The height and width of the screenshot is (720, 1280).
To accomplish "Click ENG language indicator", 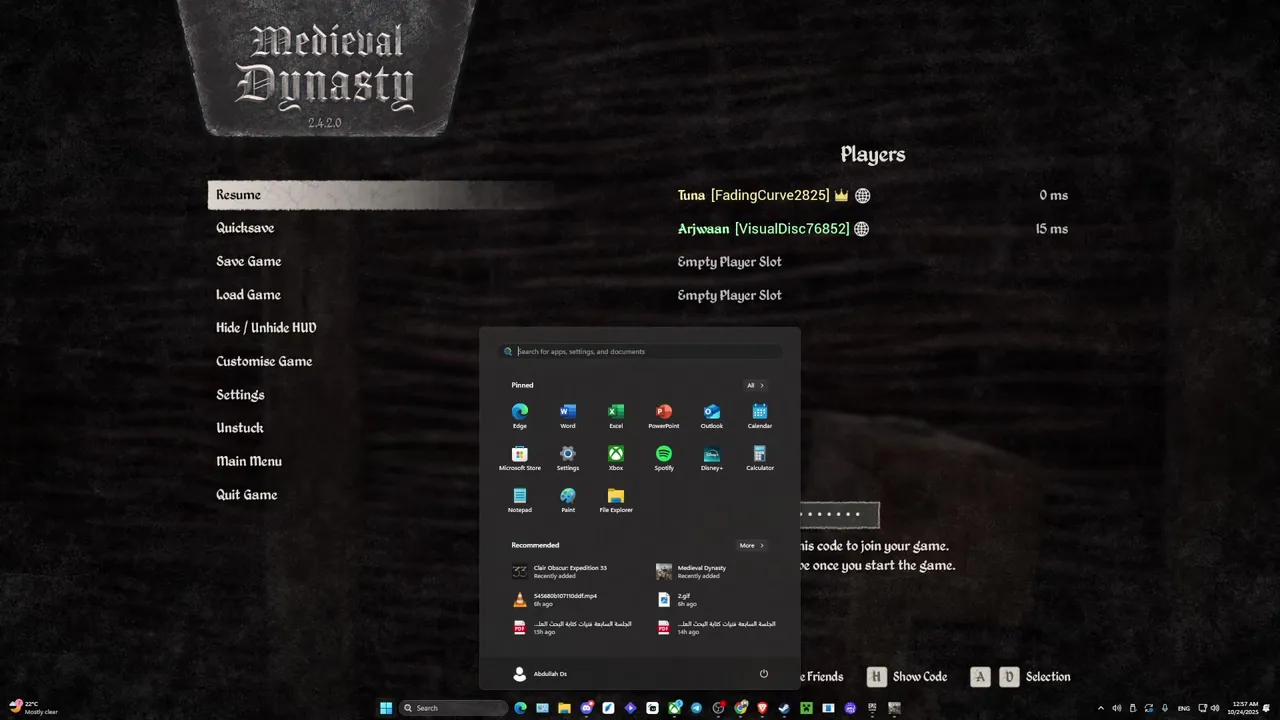I will pos(1184,708).
